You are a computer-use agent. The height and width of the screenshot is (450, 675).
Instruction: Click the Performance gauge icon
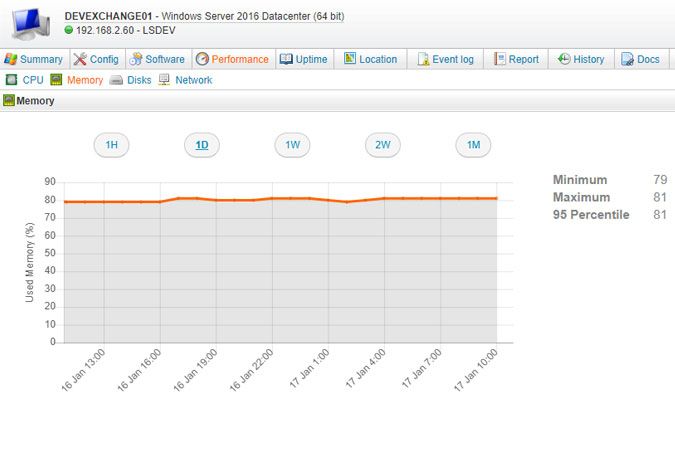click(x=202, y=60)
